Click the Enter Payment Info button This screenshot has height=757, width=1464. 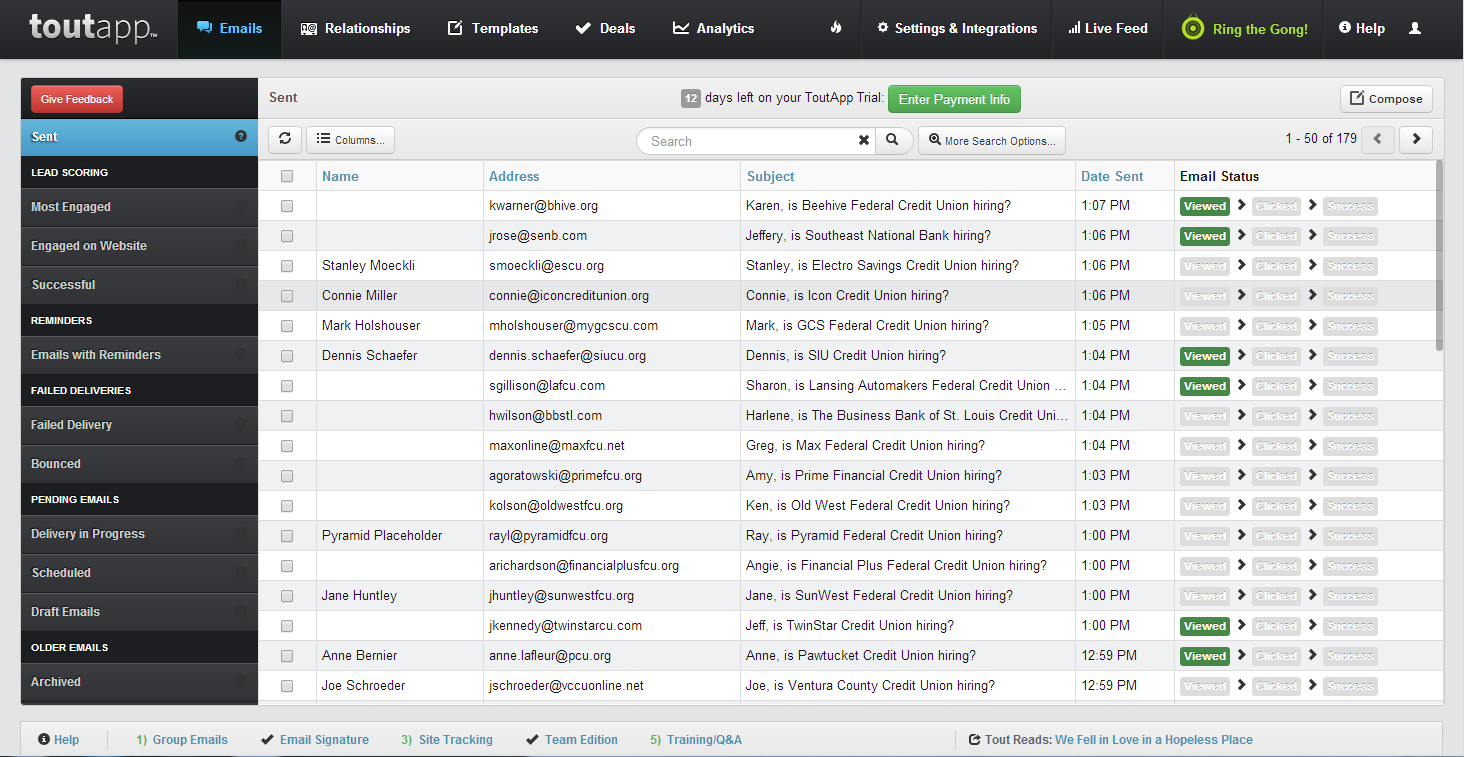tap(954, 99)
